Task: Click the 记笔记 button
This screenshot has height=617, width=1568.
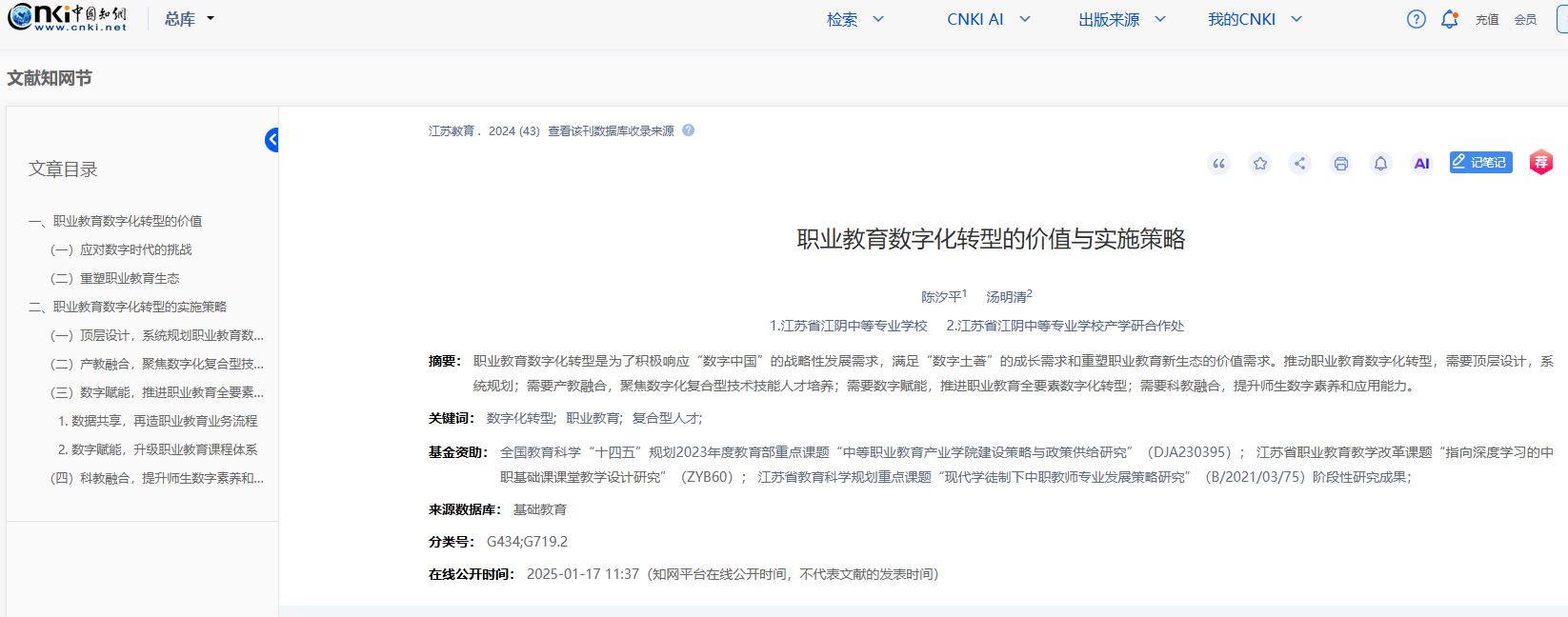Action: click(x=1480, y=163)
